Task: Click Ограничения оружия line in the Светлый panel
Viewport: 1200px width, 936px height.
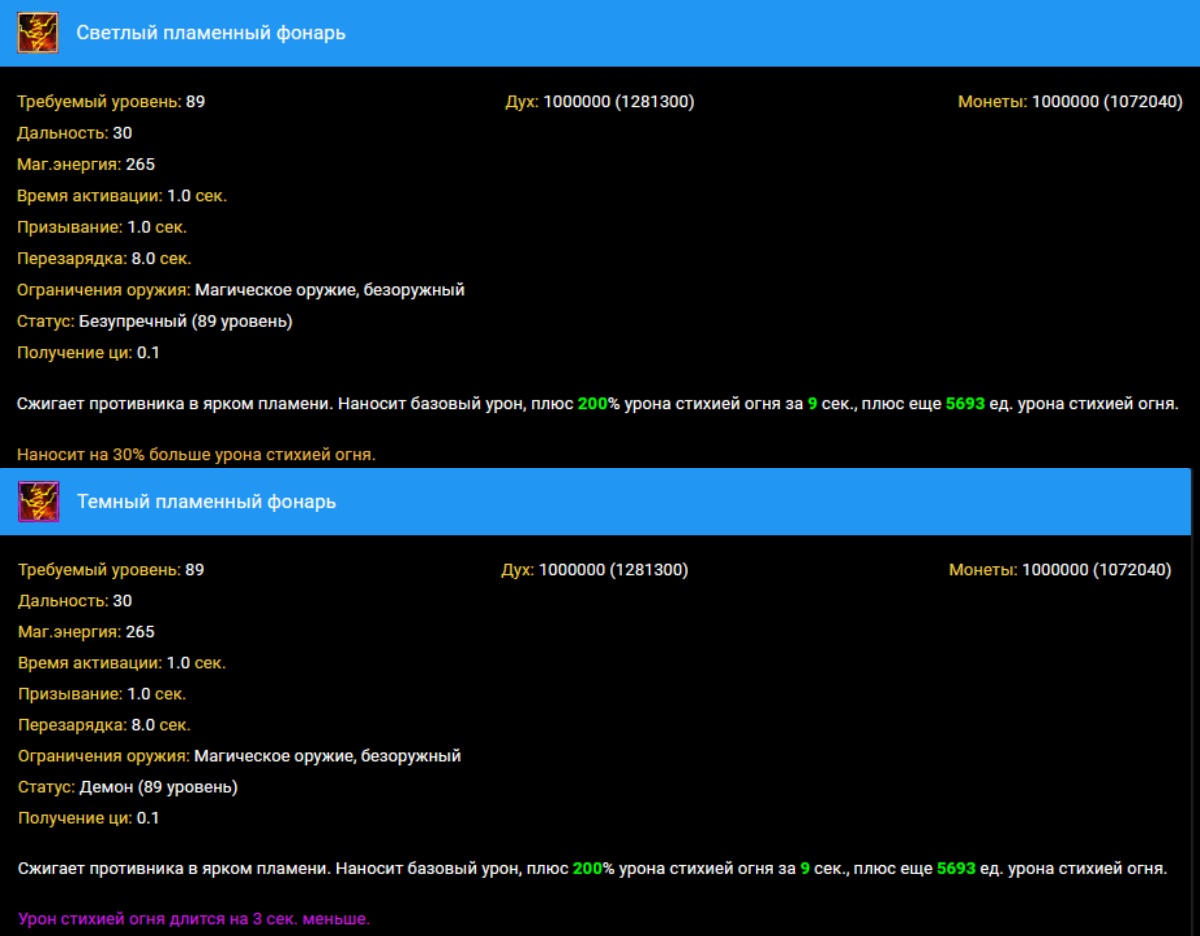Action: (241, 290)
